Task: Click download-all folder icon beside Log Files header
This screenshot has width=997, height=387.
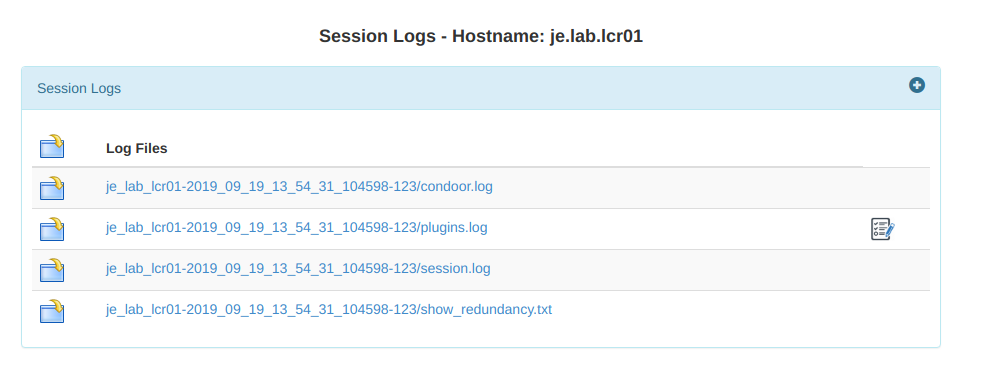Action: click(52, 146)
